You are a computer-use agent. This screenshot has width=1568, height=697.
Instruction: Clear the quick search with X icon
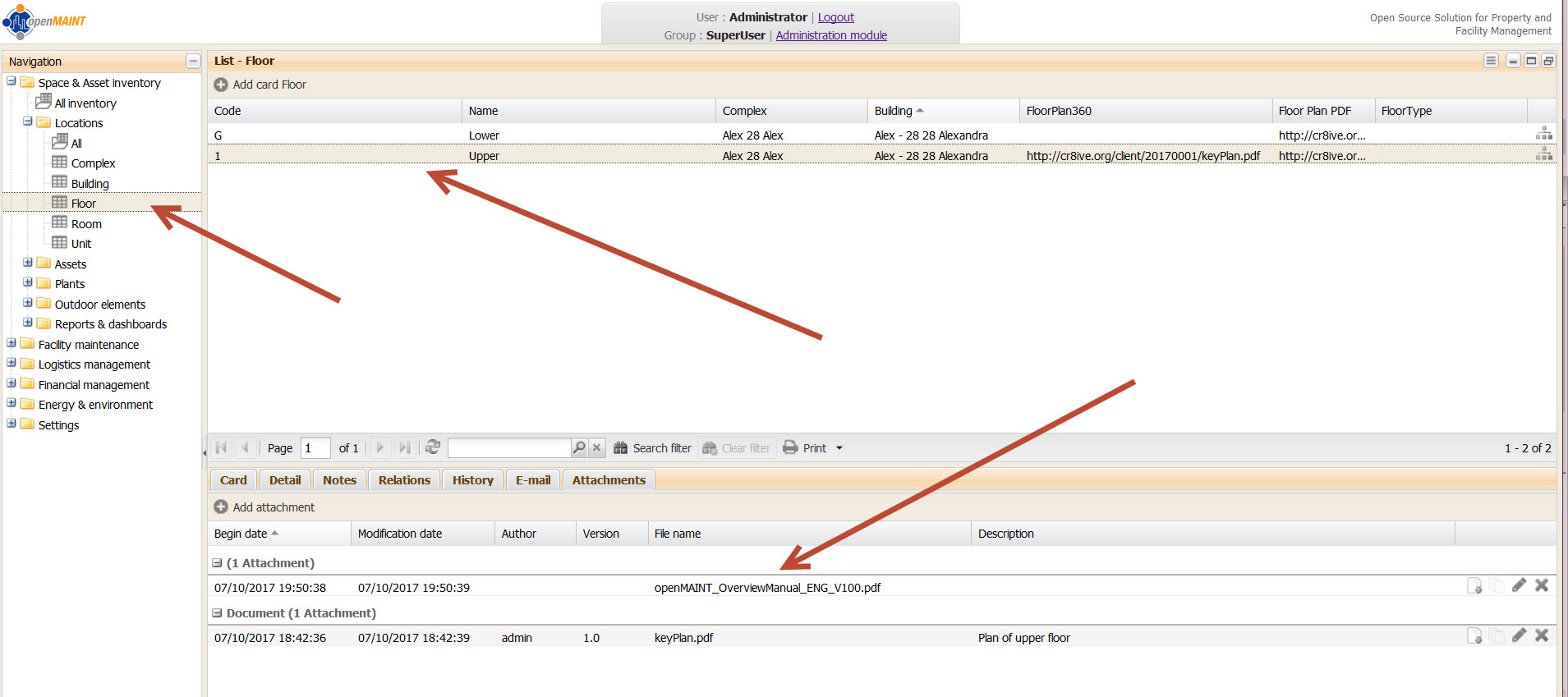click(597, 447)
